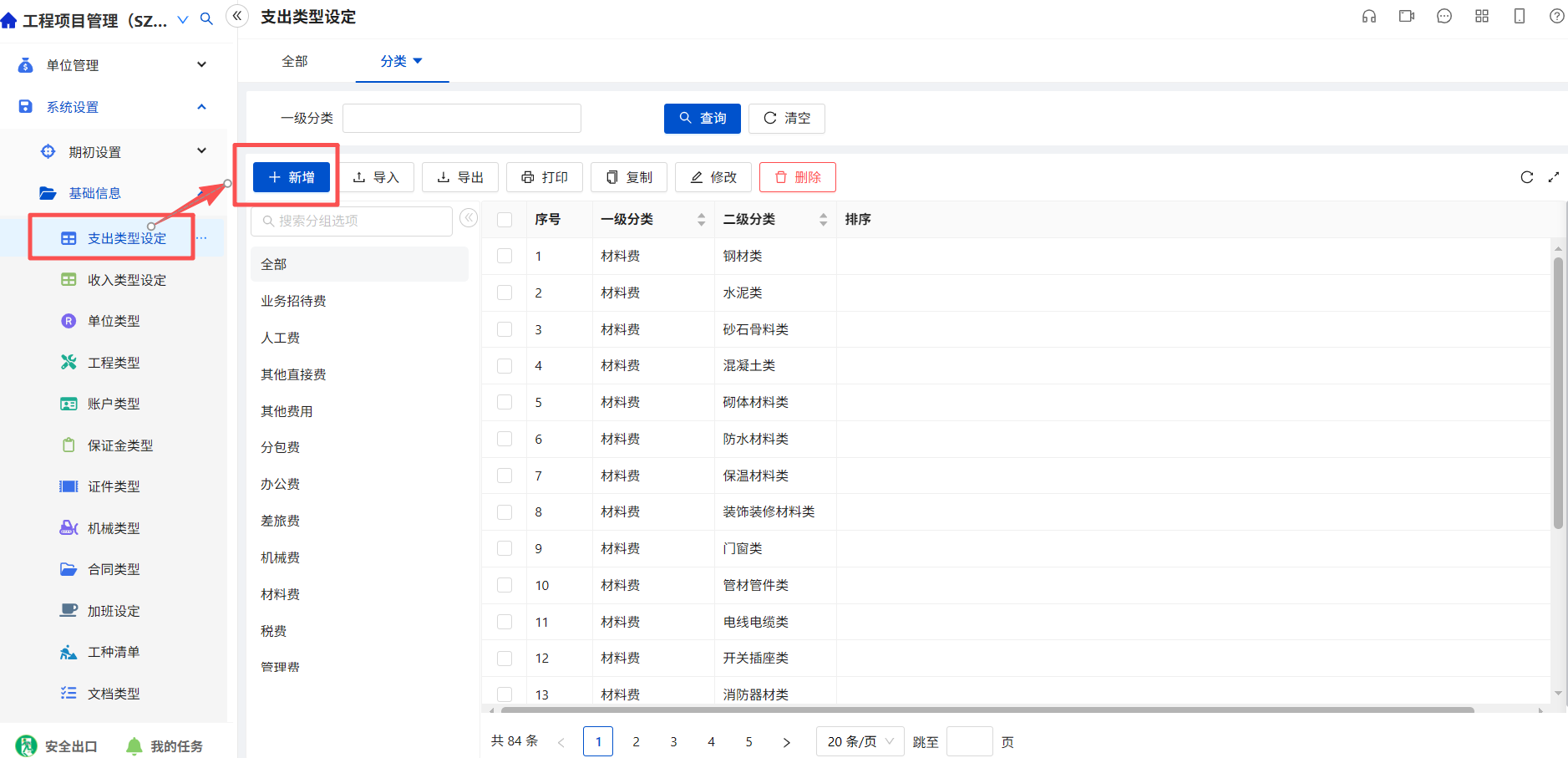Refresh the table with circular arrow icon
Screen dimensions: 1568x758
point(1527,177)
